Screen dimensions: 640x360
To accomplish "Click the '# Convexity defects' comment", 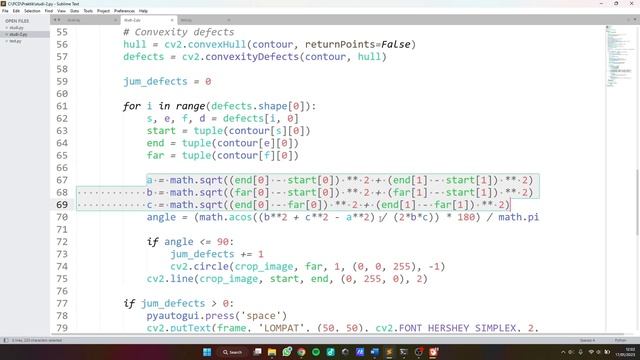I will tap(179, 32).
